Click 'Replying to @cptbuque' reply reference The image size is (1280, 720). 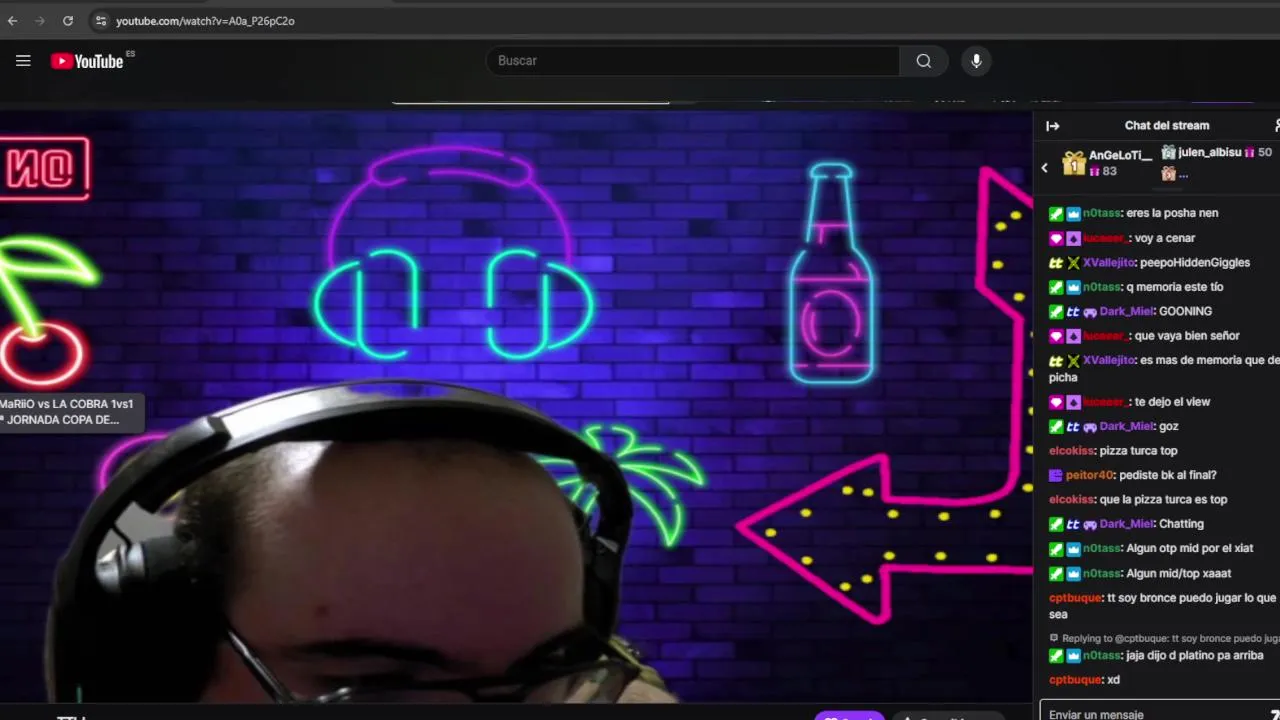tap(1170, 638)
